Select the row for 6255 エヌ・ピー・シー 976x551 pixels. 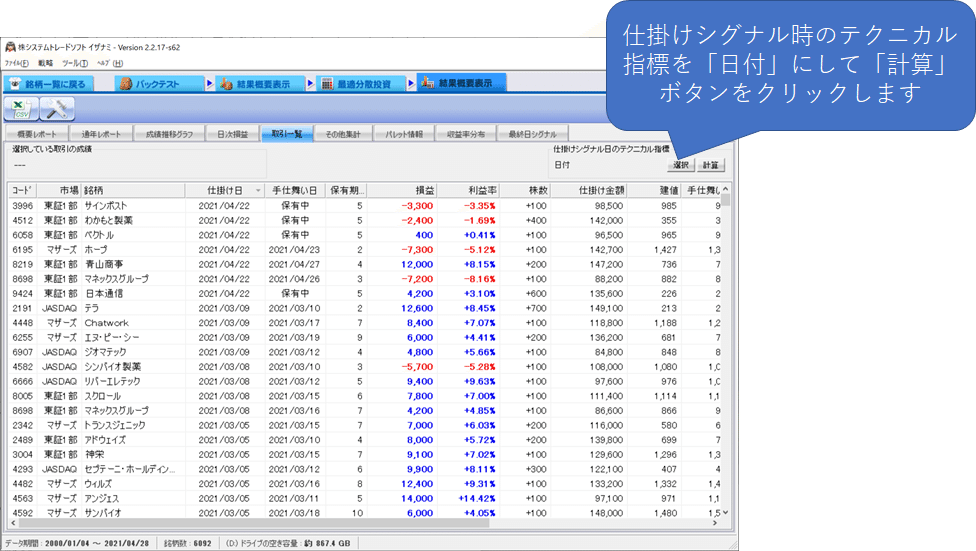[x=364, y=337]
